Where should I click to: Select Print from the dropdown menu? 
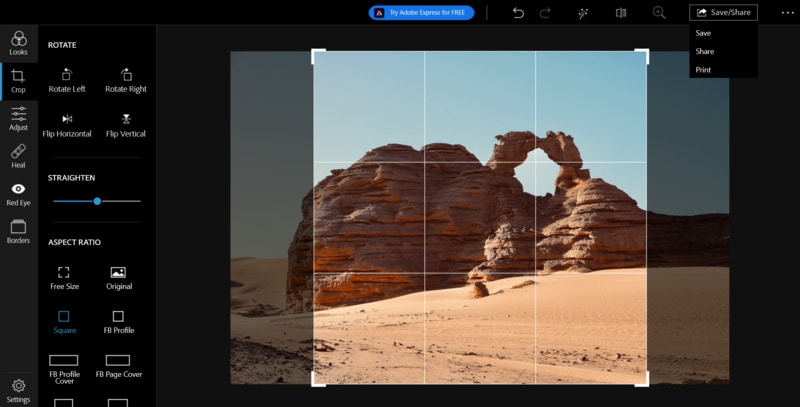[703, 70]
